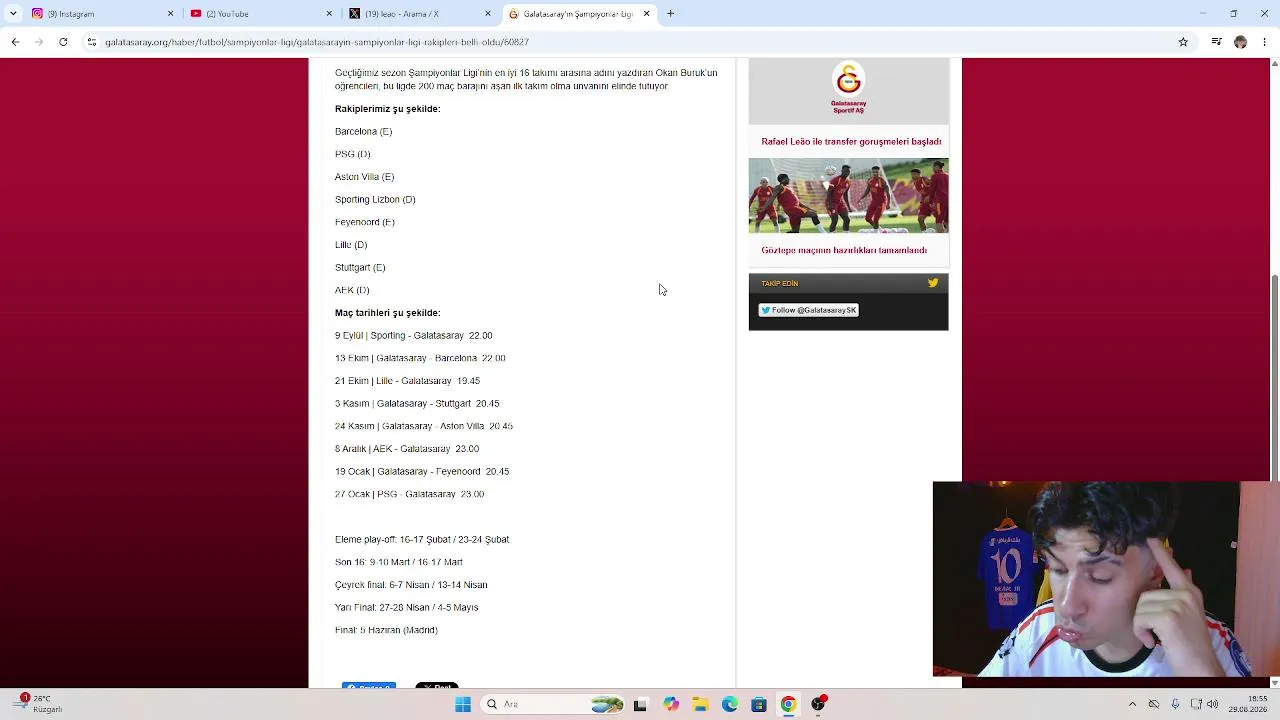Open the Rafael Leão transfer news link
The image size is (1280, 720).
click(851, 142)
